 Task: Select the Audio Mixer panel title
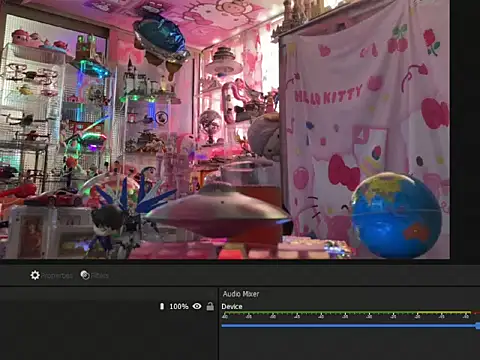tap(241, 294)
